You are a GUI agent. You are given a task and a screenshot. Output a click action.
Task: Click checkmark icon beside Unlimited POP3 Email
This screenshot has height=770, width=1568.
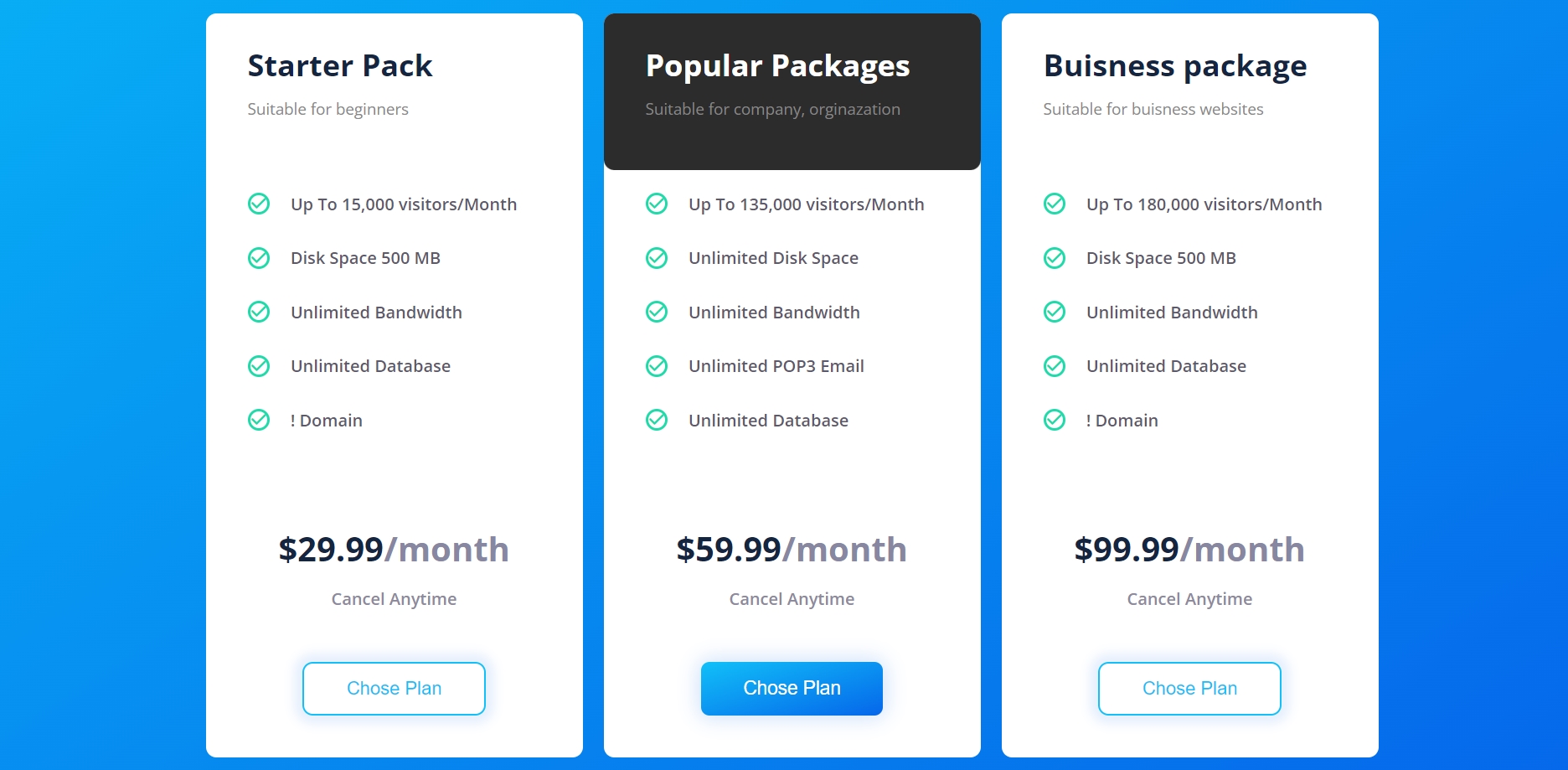click(657, 366)
